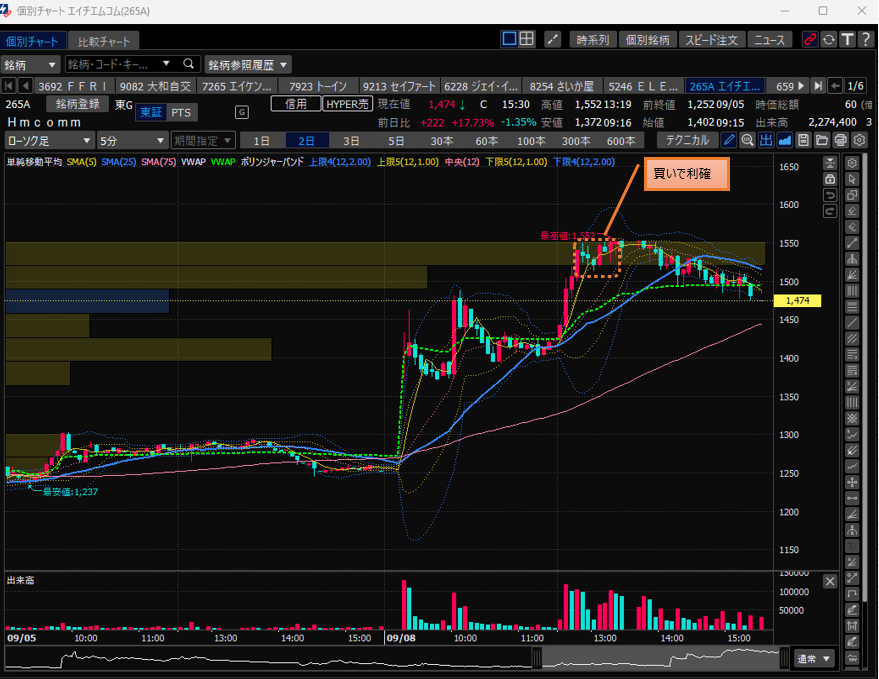This screenshot has height=679, width=879.
Task: Click the print chart icon
Action: (x=841, y=140)
